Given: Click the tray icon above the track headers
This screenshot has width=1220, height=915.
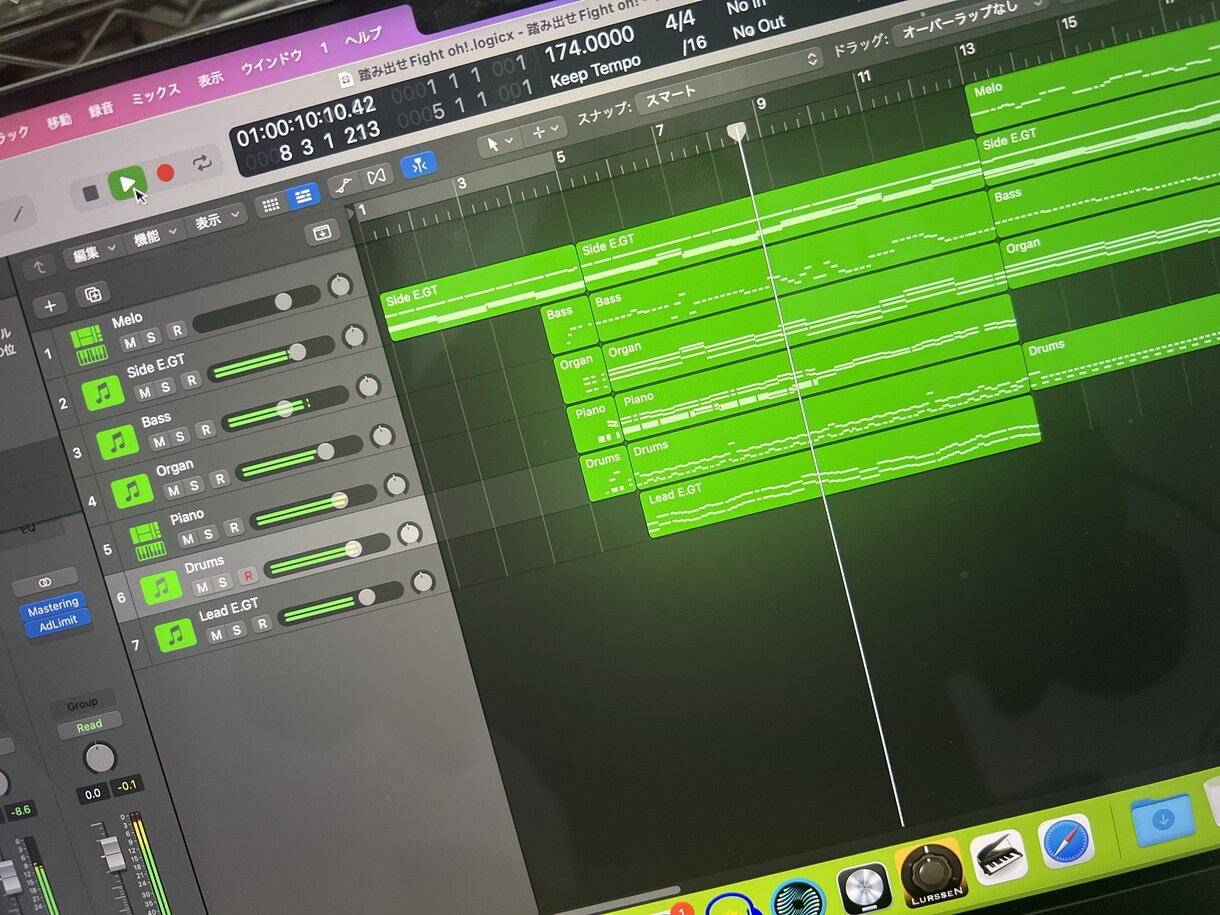Looking at the screenshot, I should click(322, 232).
